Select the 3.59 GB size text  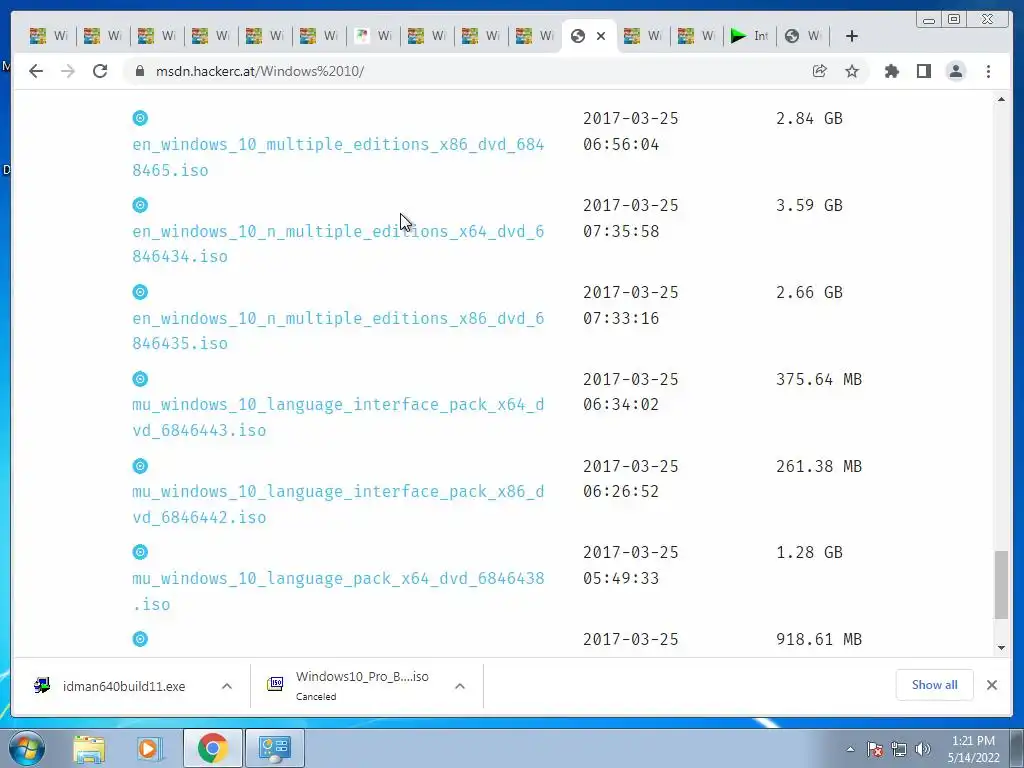point(809,205)
